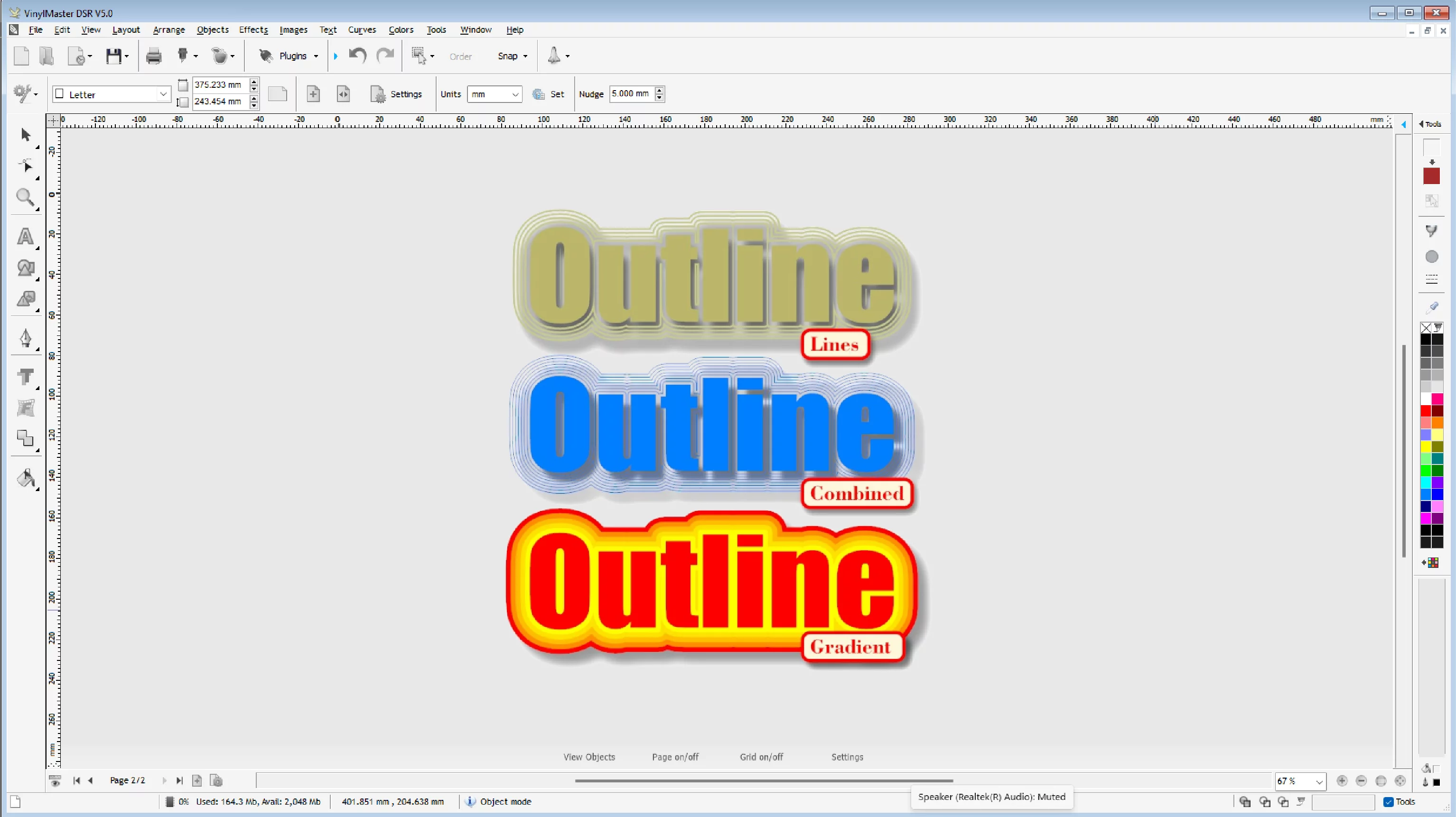Open the Colors menu
This screenshot has width=1456, height=817.
pos(401,29)
